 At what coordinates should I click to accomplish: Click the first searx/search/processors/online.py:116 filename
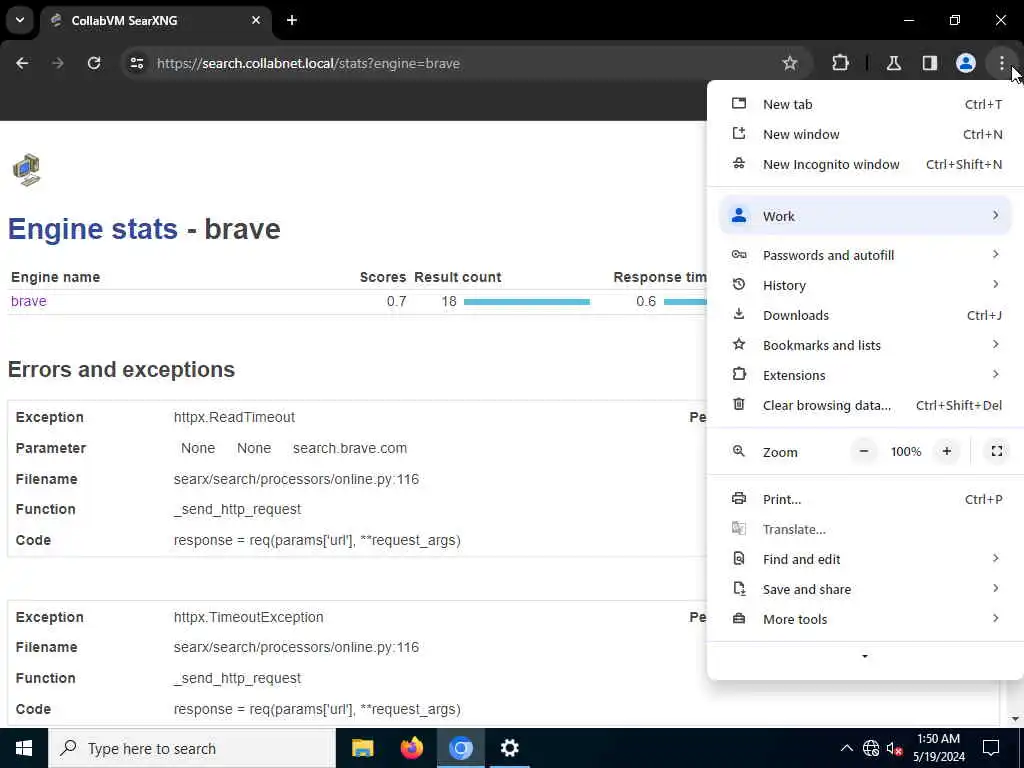tap(296, 479)
